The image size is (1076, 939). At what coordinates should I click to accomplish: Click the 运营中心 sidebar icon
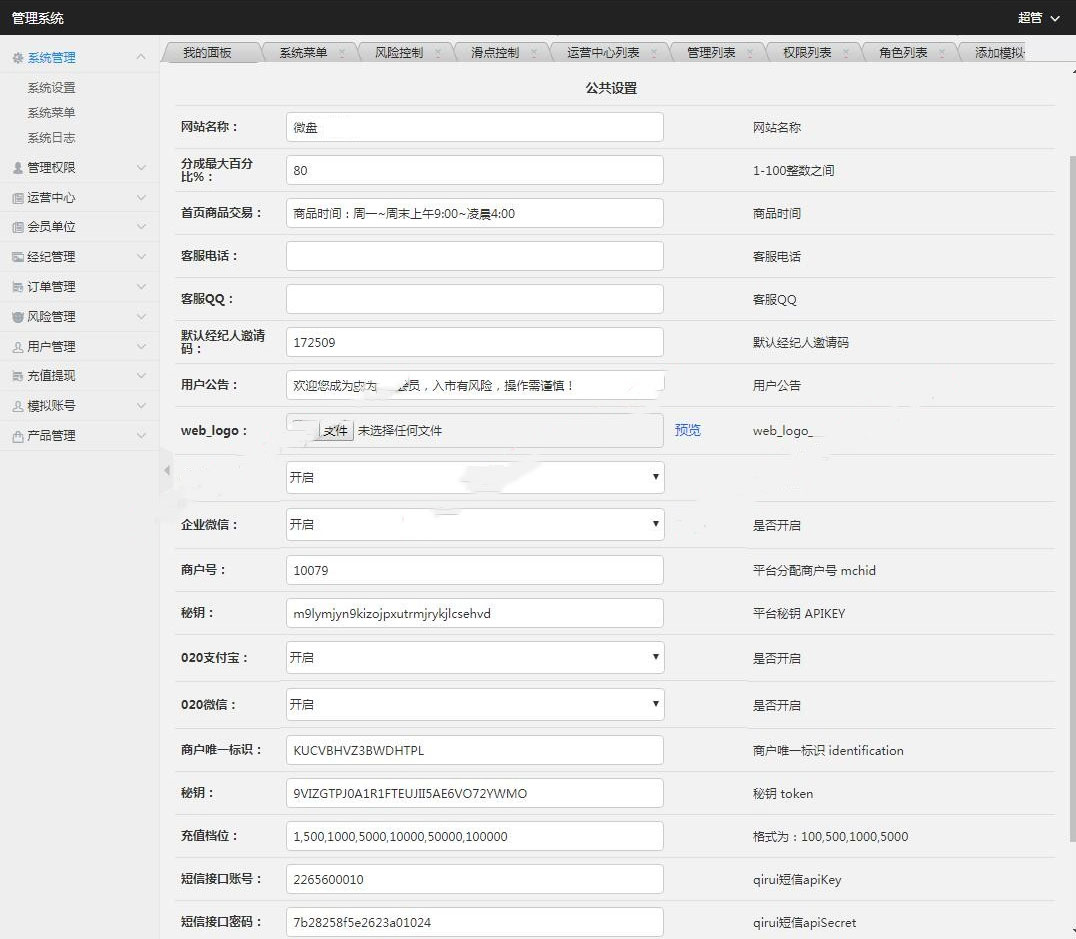point(14,197)
